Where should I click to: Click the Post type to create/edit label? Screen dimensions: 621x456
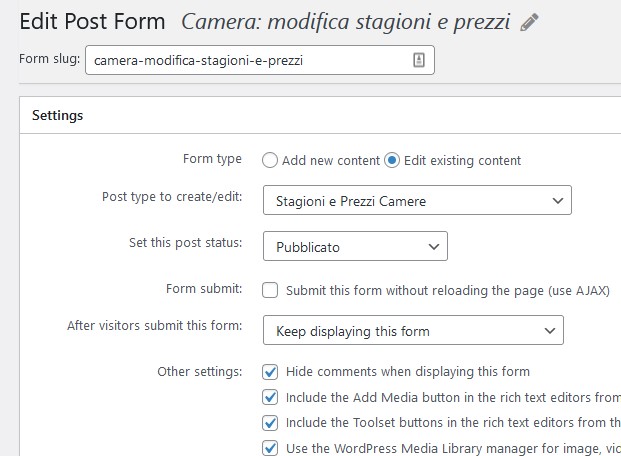coord(172,197)
